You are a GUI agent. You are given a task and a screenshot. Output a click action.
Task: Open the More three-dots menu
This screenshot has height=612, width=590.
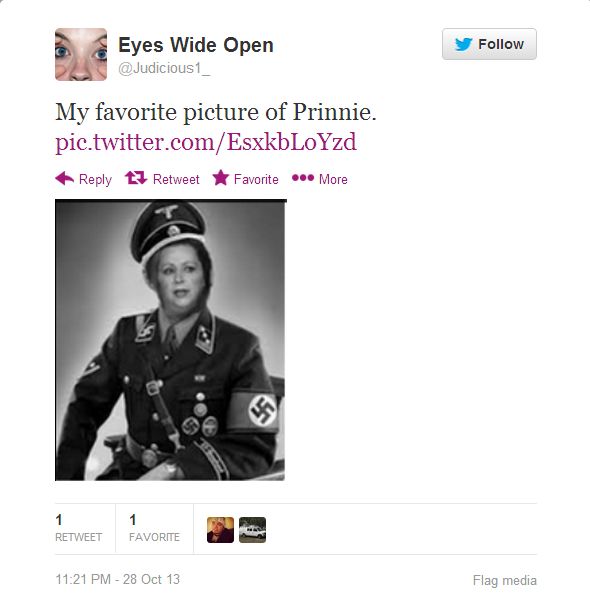click(303, 178)
